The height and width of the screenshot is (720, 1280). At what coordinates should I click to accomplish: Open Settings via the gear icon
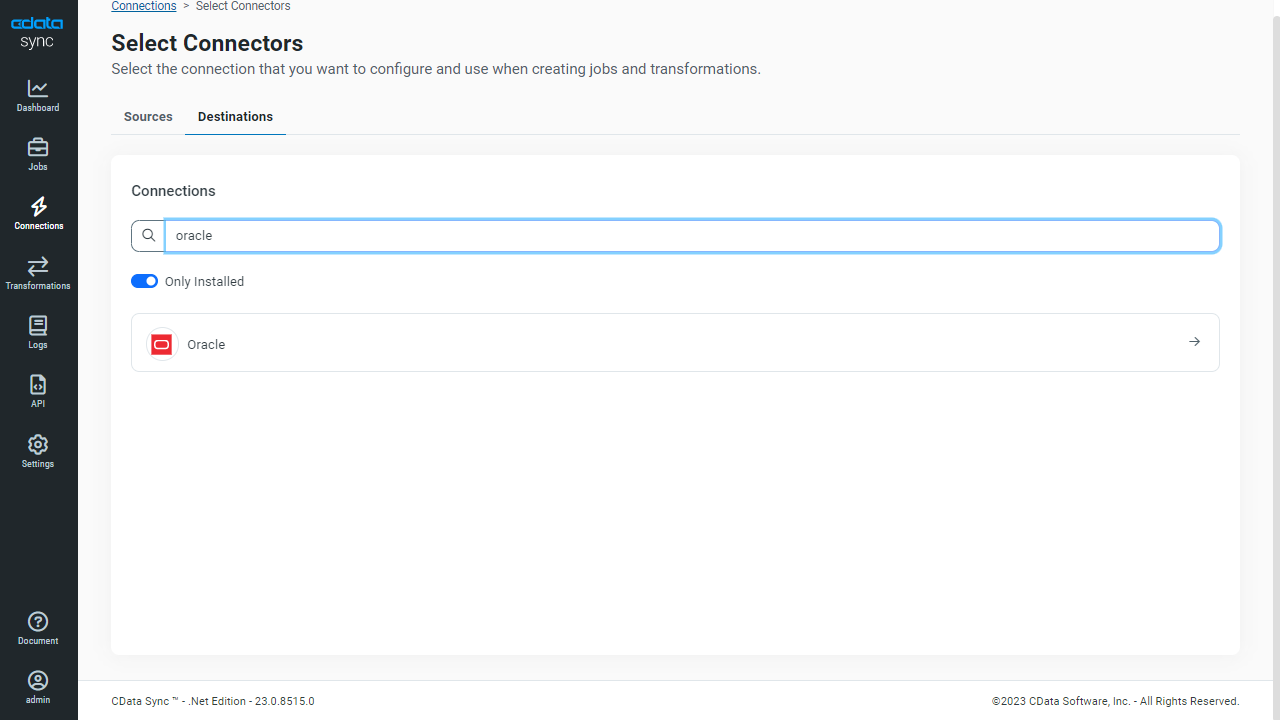tap(37, 450)
